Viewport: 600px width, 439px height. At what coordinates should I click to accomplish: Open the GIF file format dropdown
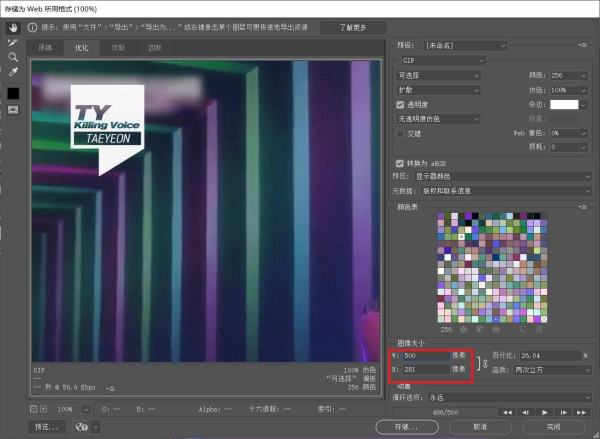tap(440, 60)
